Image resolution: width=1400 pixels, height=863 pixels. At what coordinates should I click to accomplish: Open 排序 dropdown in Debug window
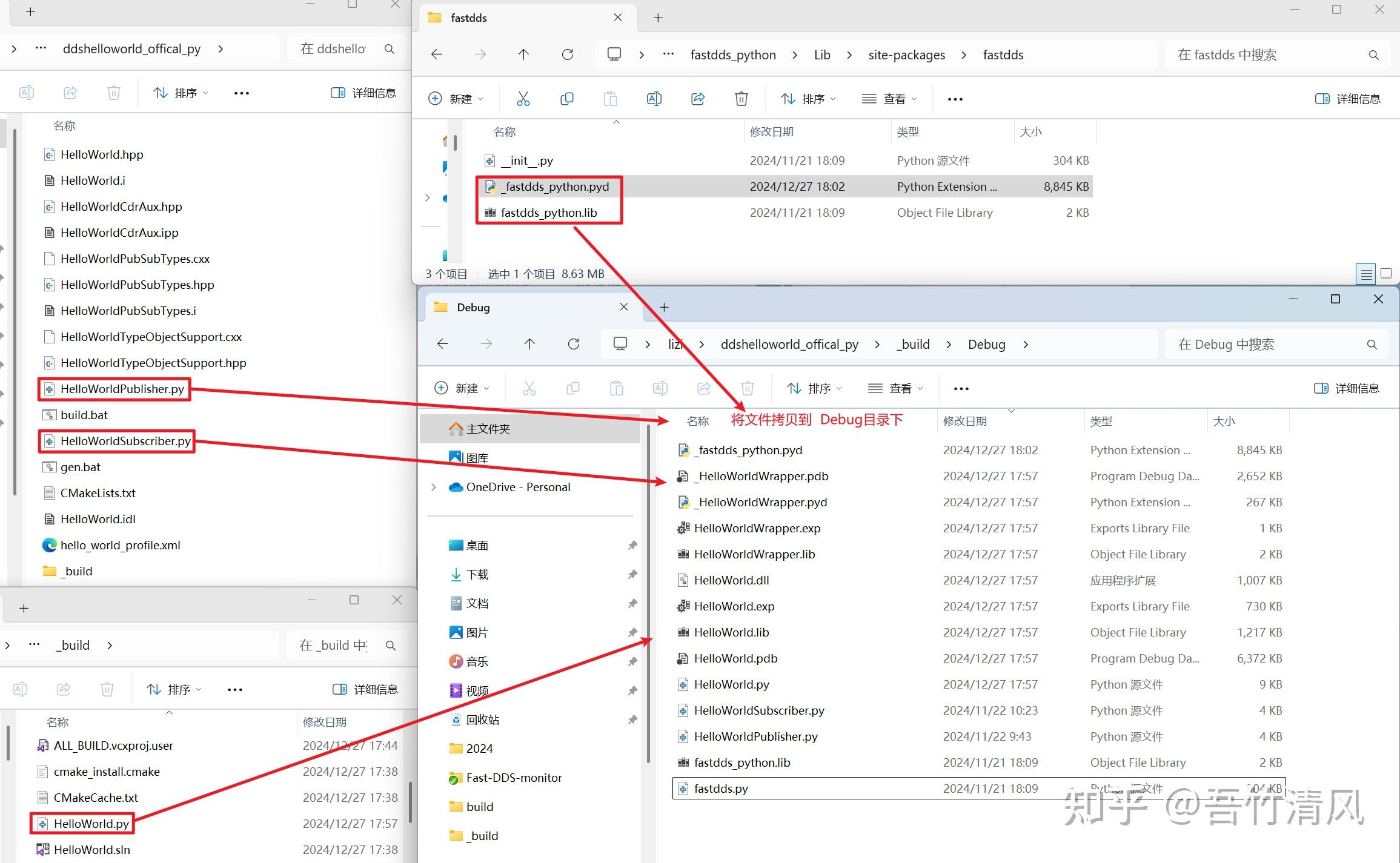click(x=814, y=388)
